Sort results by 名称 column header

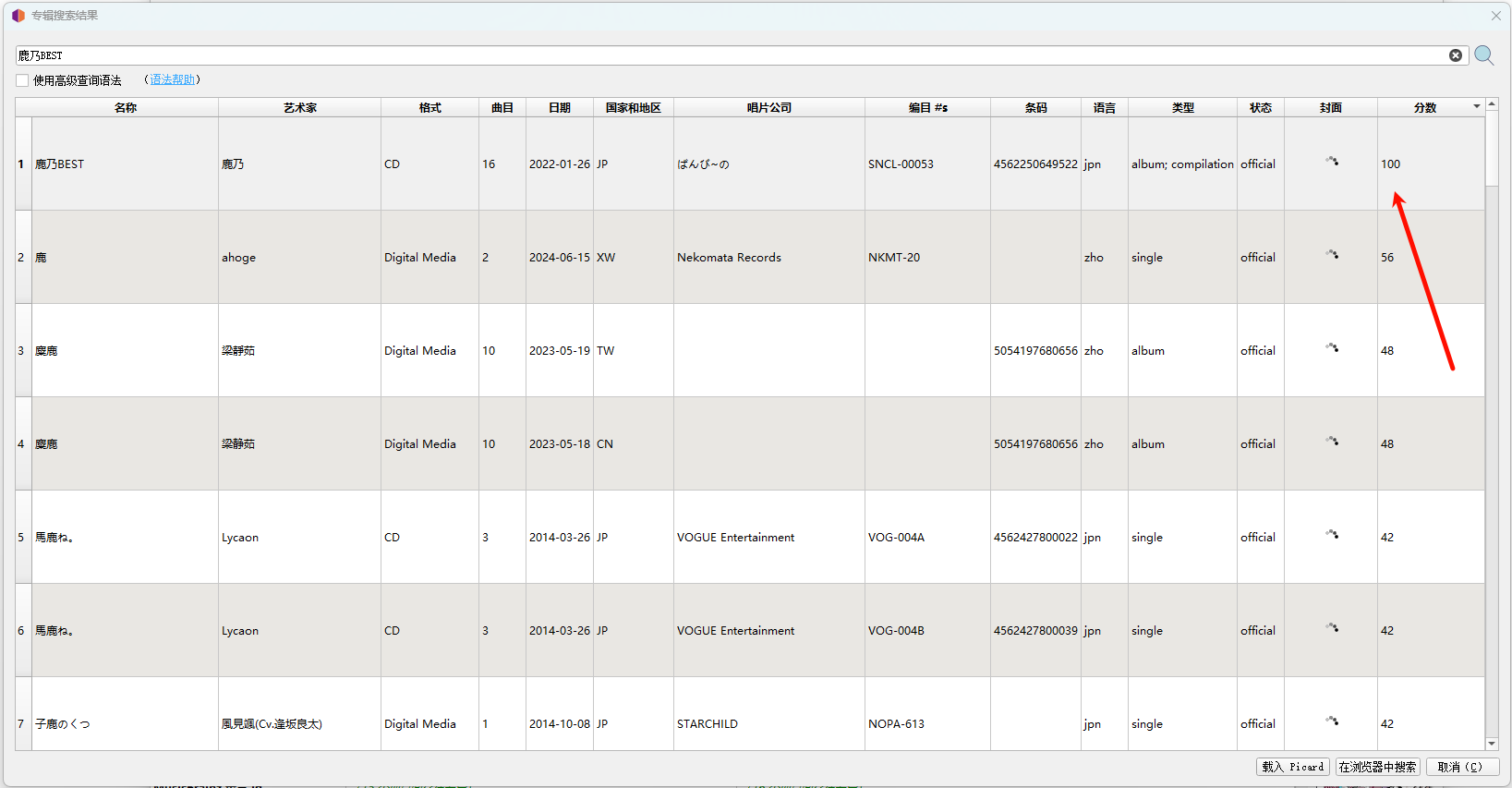126,108
